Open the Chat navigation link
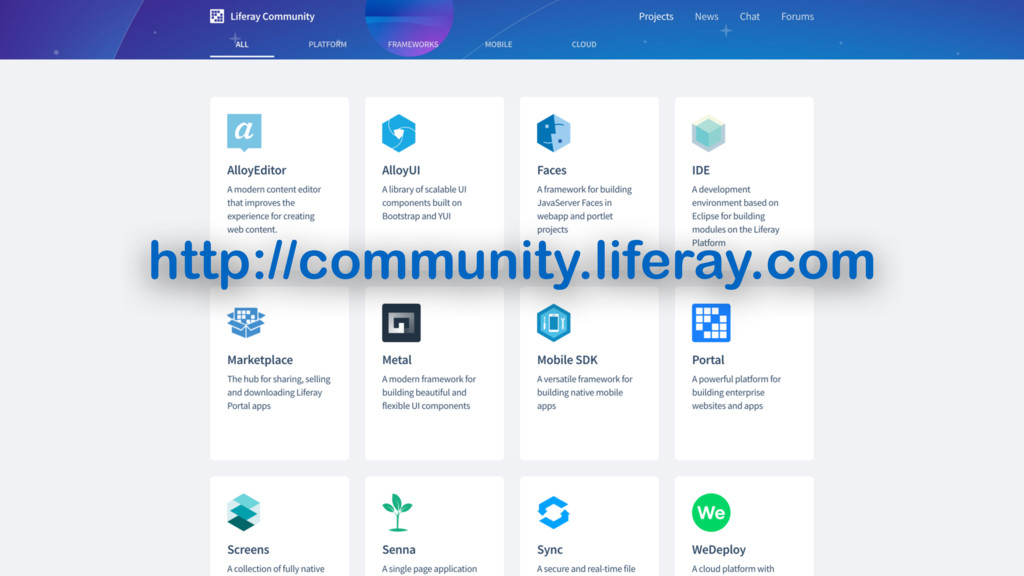This screenshot has height=576, width=1024. click(x=750, y=16)
